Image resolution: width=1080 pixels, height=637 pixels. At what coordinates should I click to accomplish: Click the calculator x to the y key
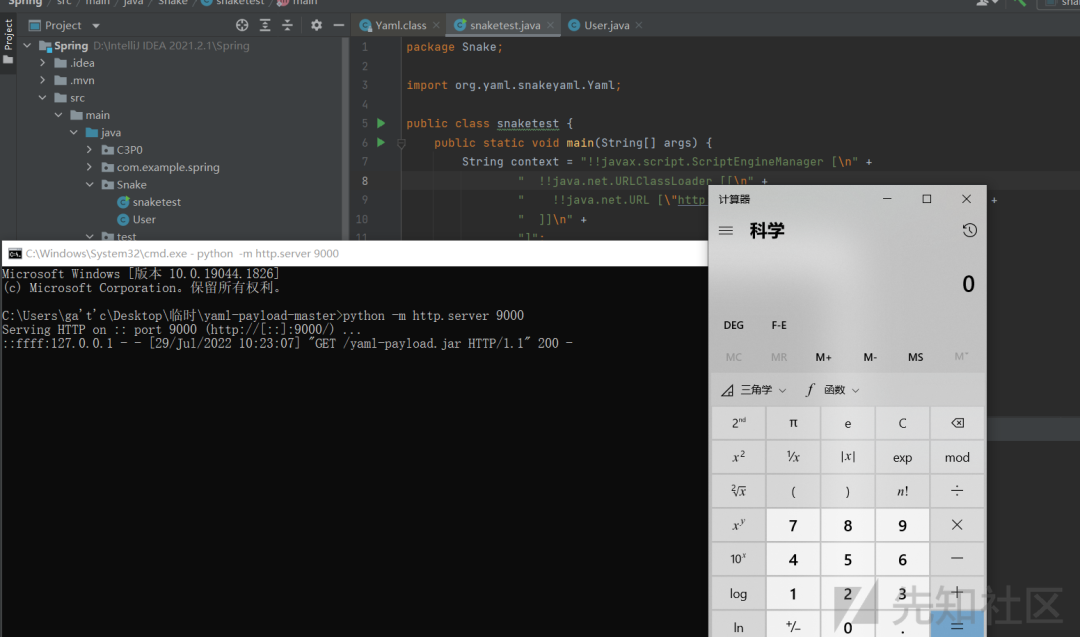pyautogui.click(x=738, y=525)
